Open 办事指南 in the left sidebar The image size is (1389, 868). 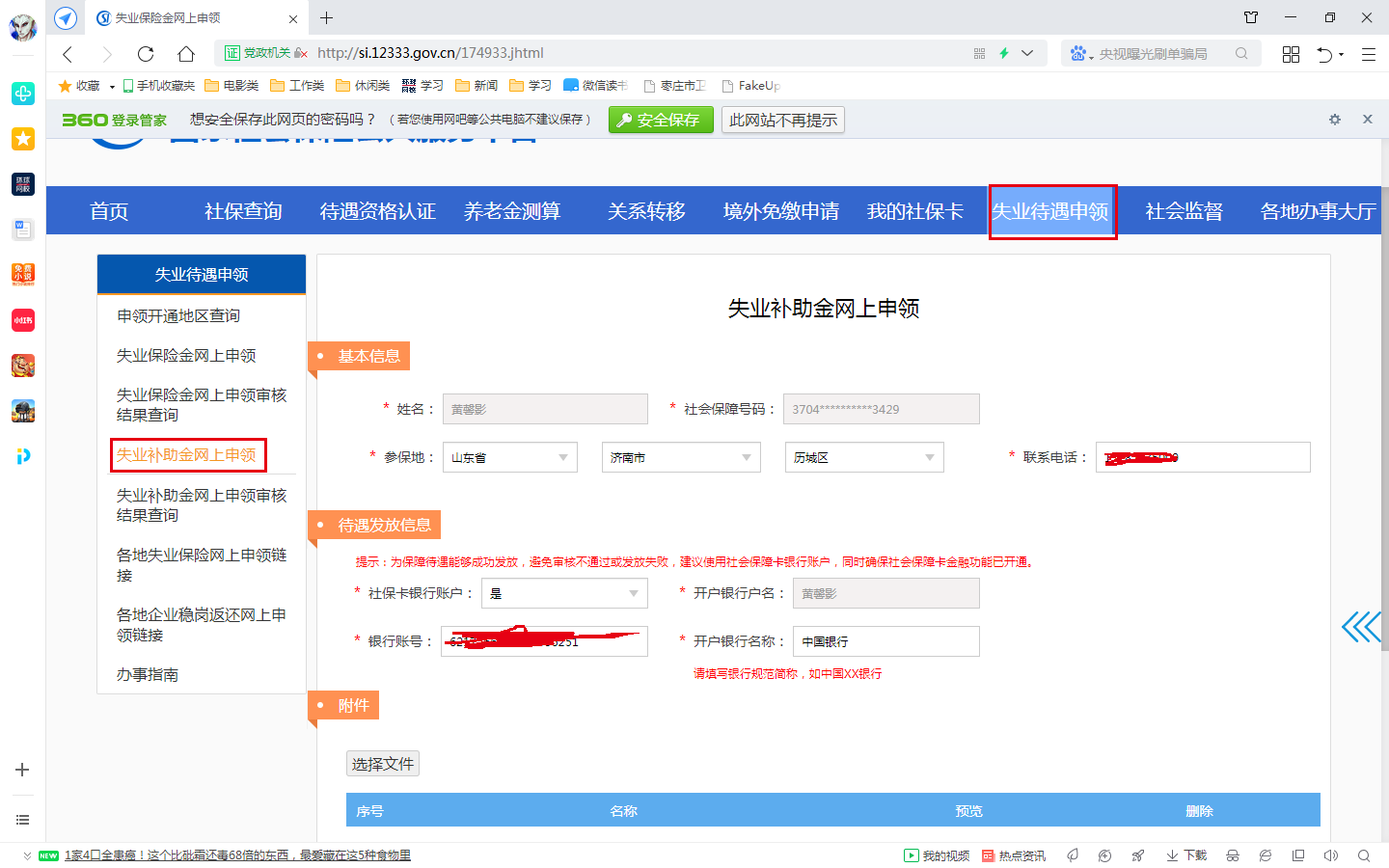[148, 674]
